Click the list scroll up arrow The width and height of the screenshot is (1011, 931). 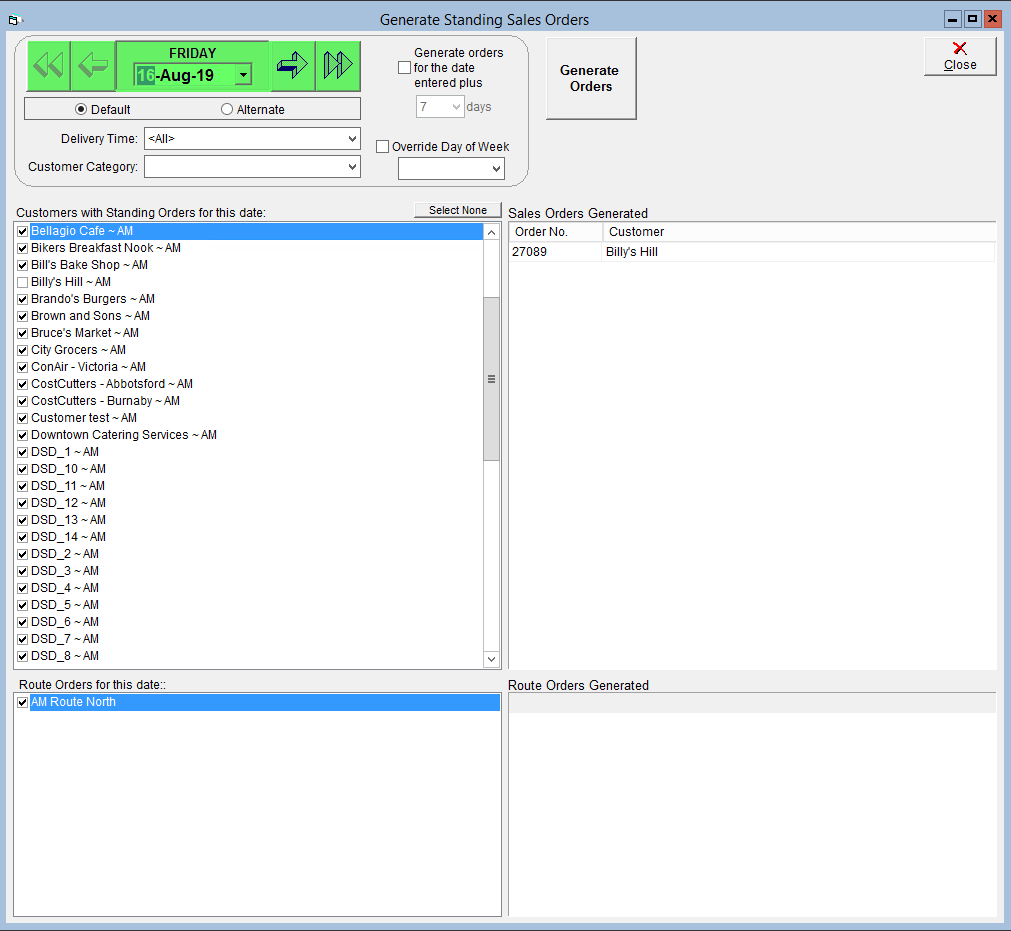click(x=491, y=232)
